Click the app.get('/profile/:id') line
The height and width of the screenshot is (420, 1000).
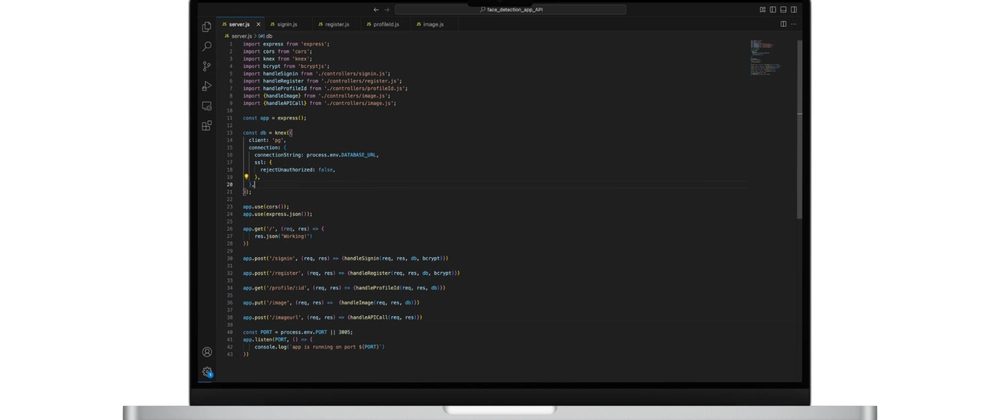(x=344, y=287)
